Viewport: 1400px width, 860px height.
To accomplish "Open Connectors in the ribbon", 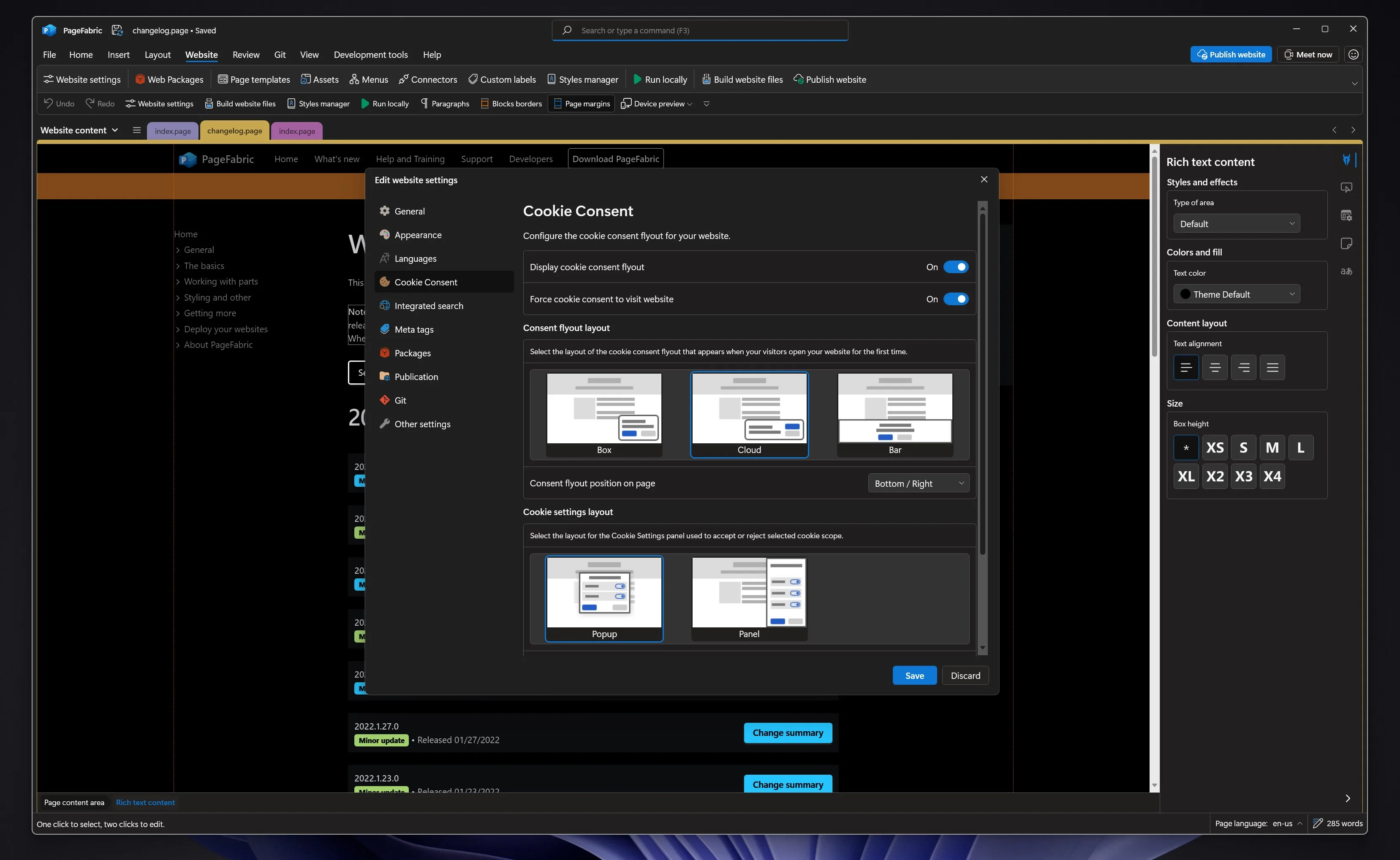I will (428, 80).
